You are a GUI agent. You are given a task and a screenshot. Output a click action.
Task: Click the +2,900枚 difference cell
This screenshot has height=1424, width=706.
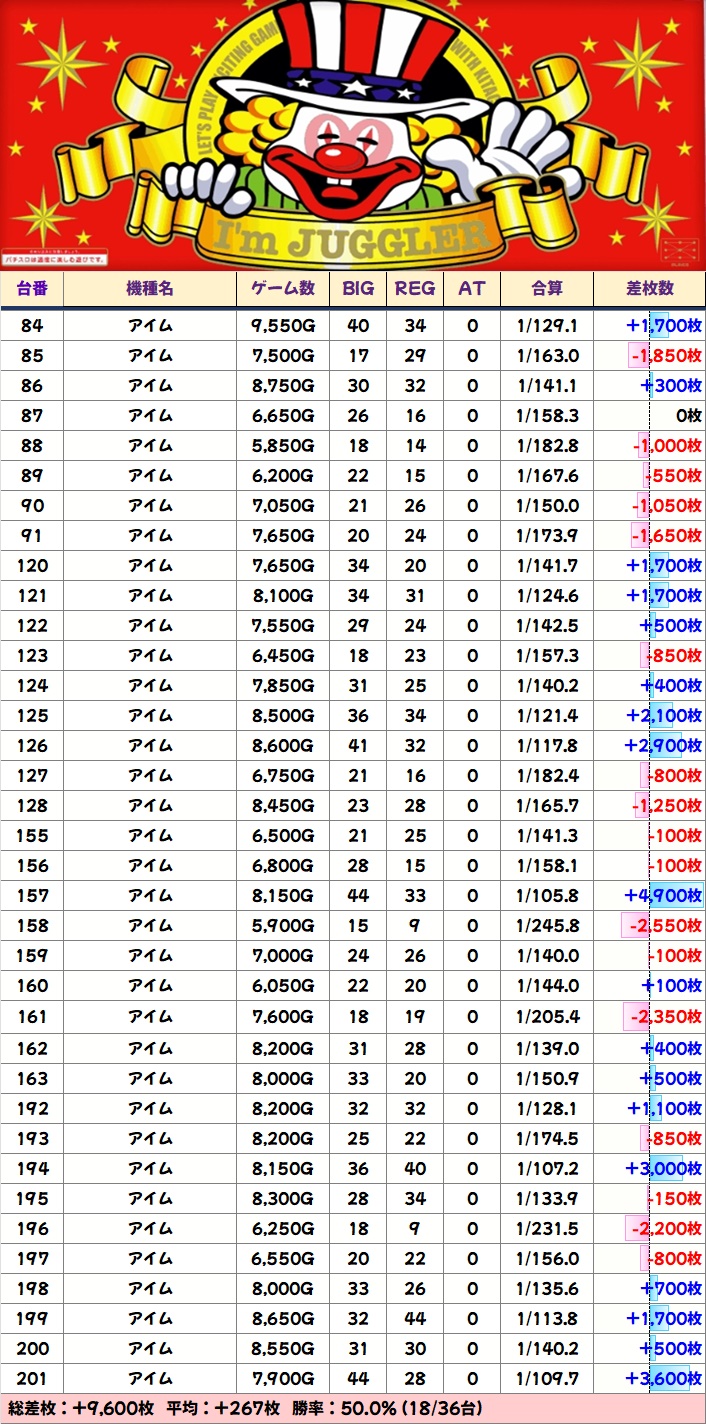(x=650, y=746)
